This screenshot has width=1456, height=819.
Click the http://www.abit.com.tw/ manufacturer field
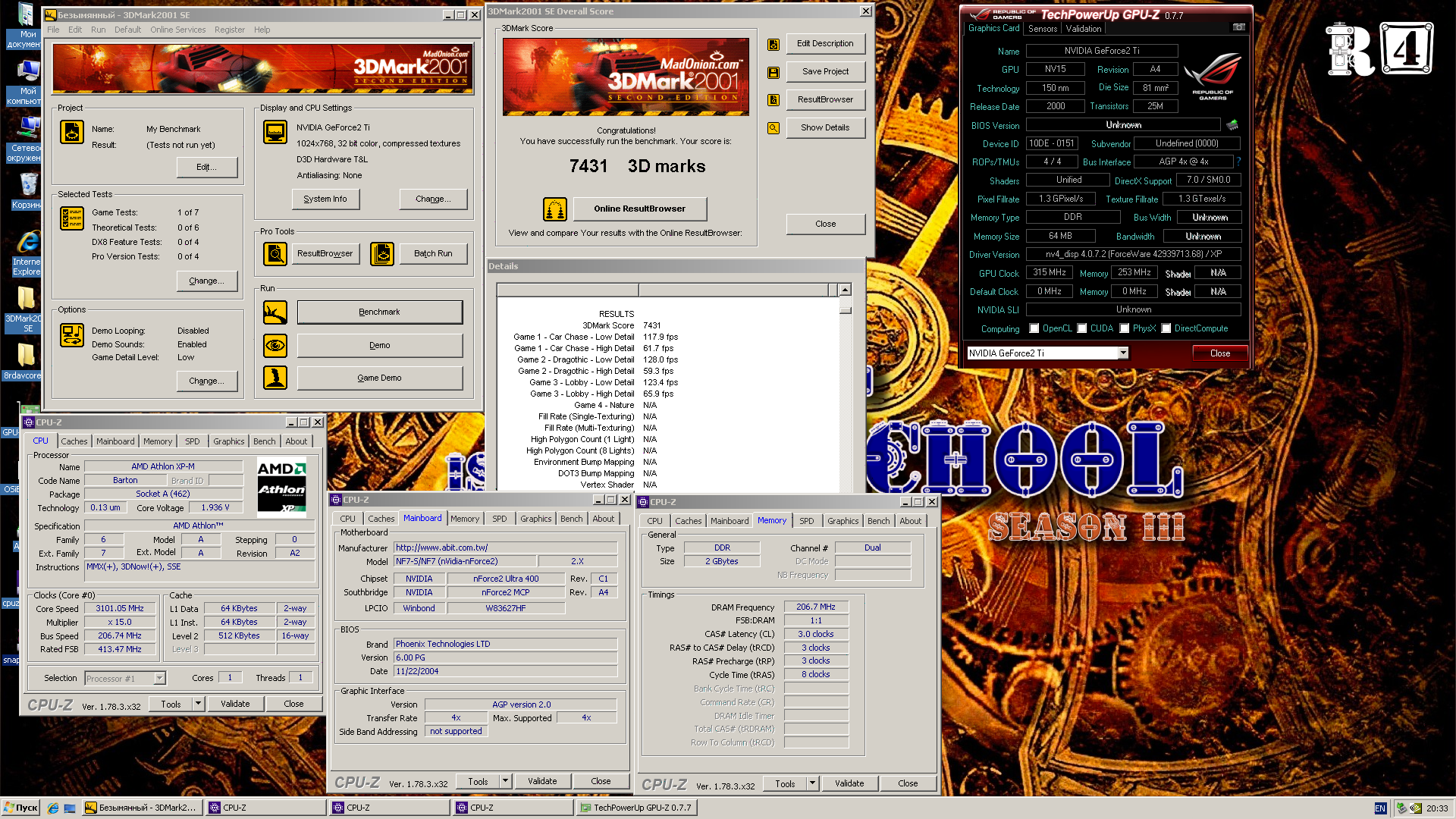(505, 548)
